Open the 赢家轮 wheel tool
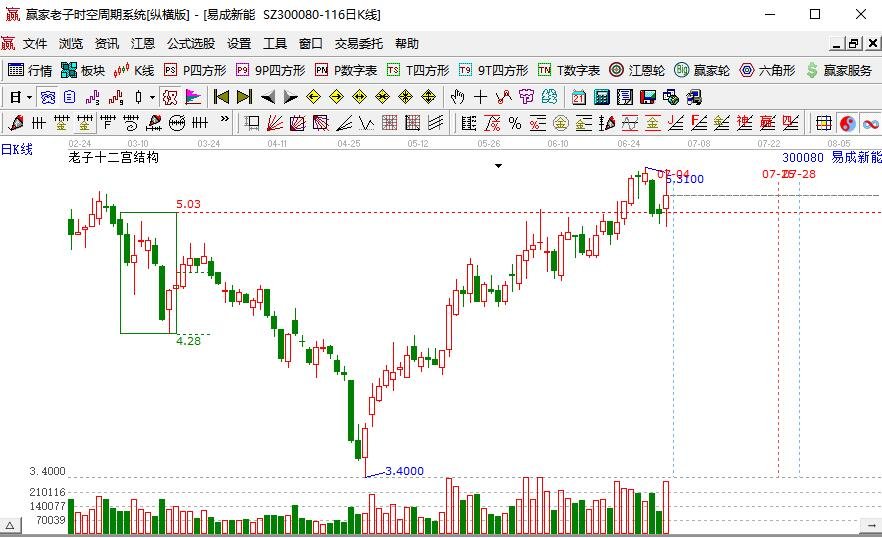 [x=702, y=70]
